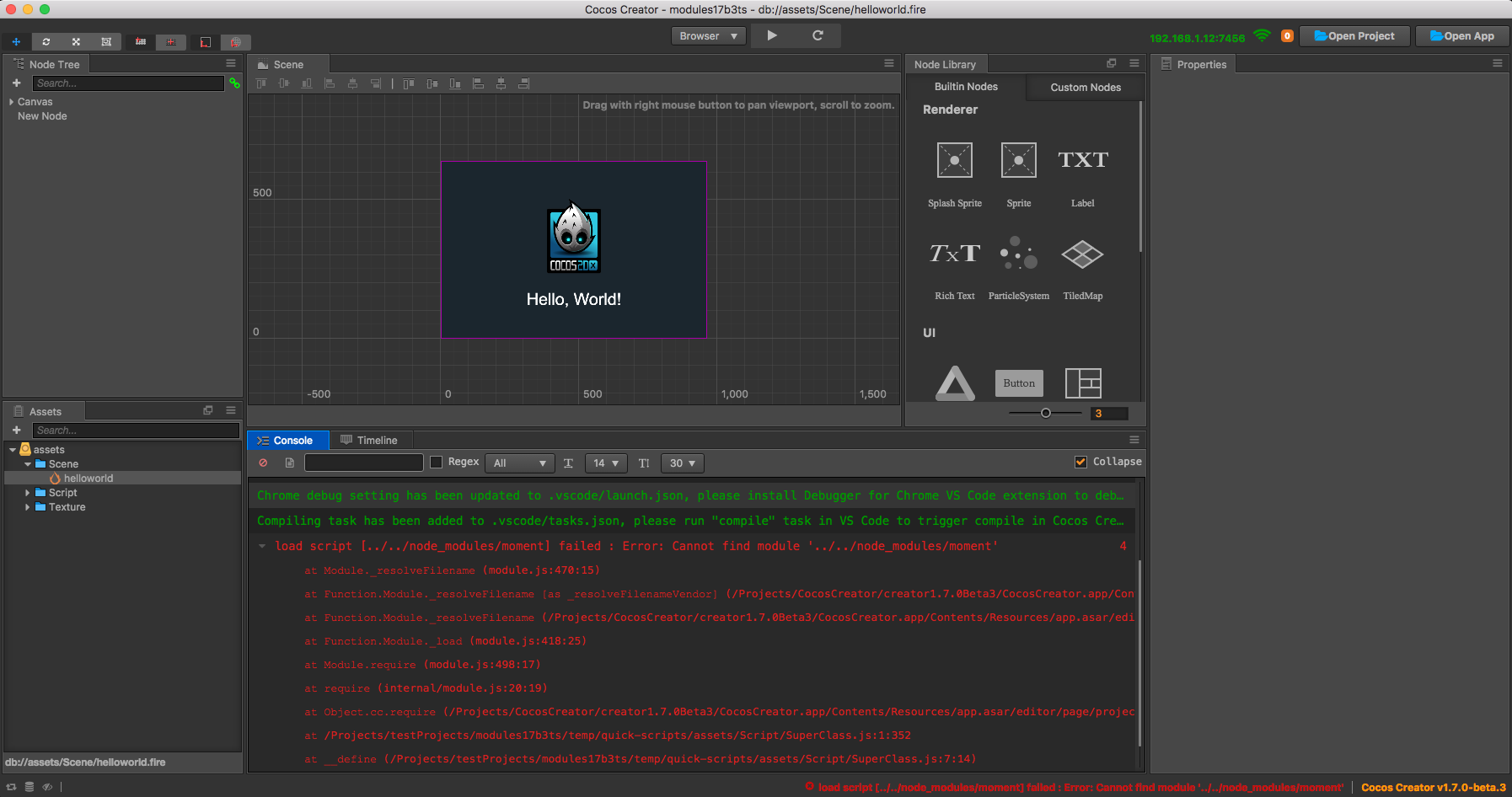1512x797 pixels.
Task: Toggle the local coordinate mode button
Action: [x=206, y=41]
